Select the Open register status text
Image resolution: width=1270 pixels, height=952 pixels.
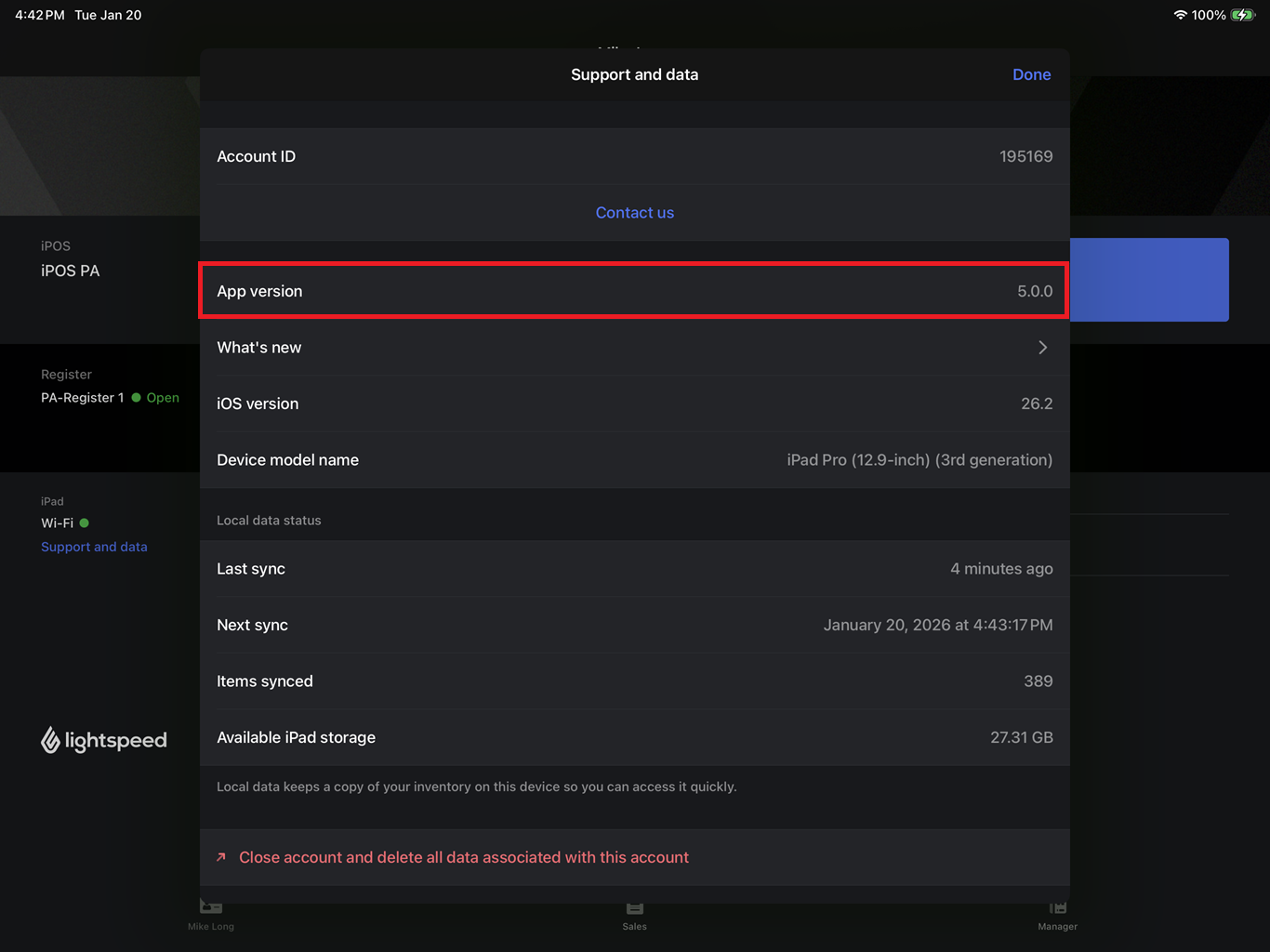[x=163, y=398]
